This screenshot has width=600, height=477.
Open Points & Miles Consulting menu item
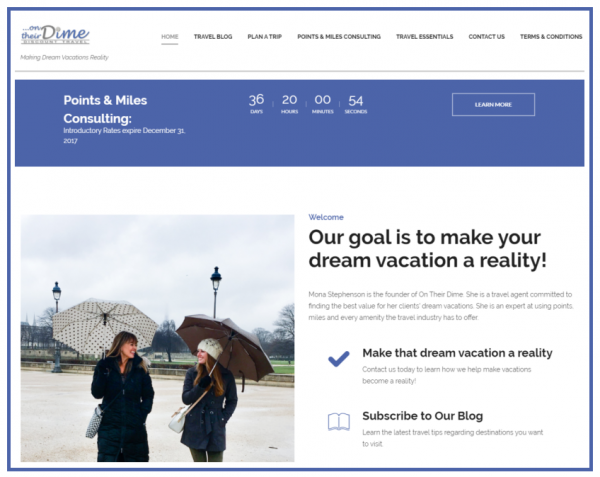pyautogui.click(x=339, y=37)
